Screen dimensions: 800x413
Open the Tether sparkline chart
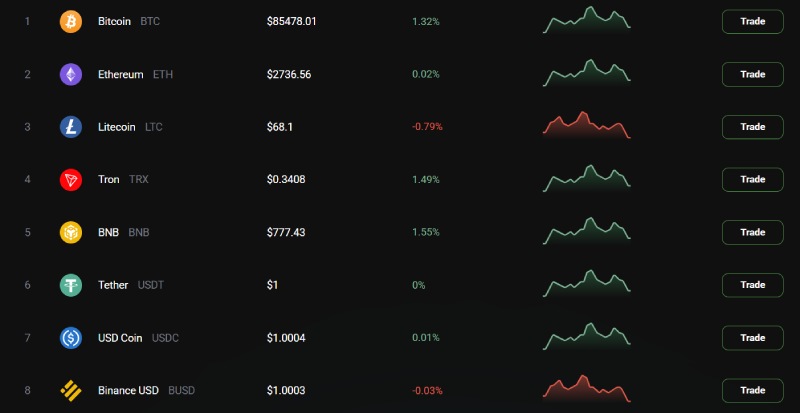[x=587, y=283]
